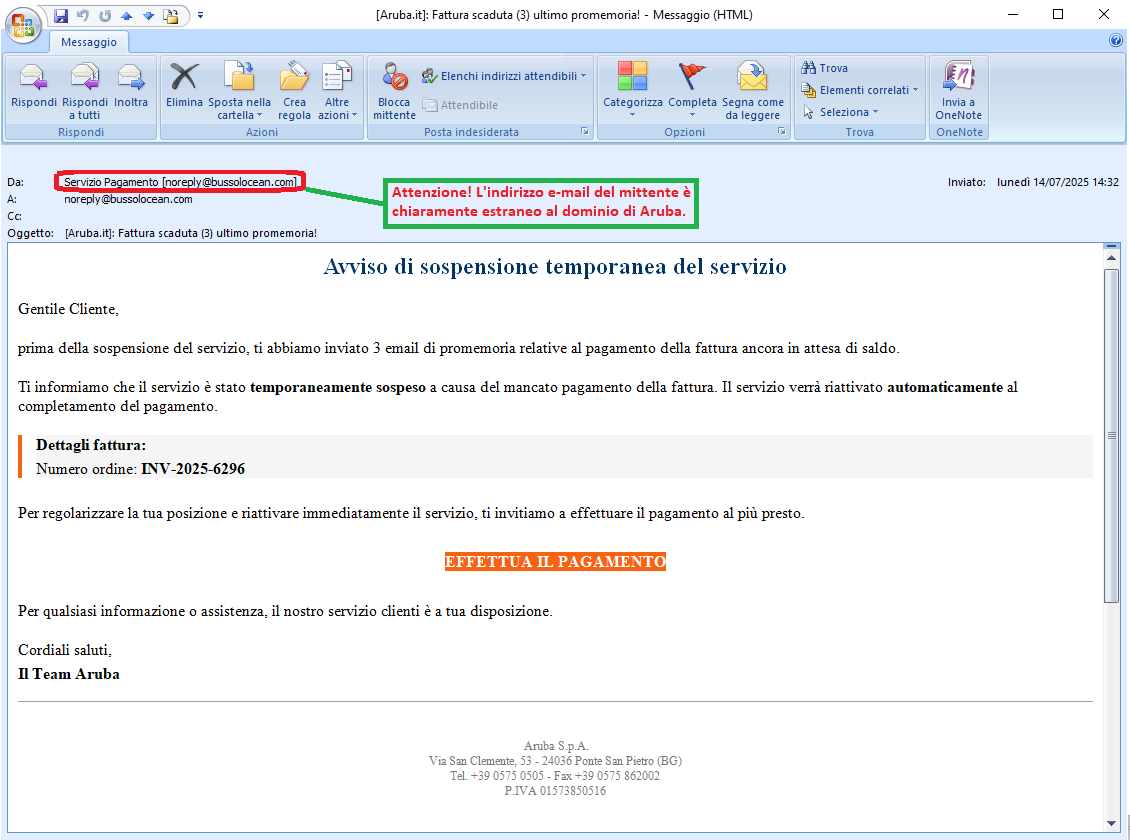Click the message scrollbar up arrow
This screenshot has width=1130, height=840.
click(x=1111, y=257)
